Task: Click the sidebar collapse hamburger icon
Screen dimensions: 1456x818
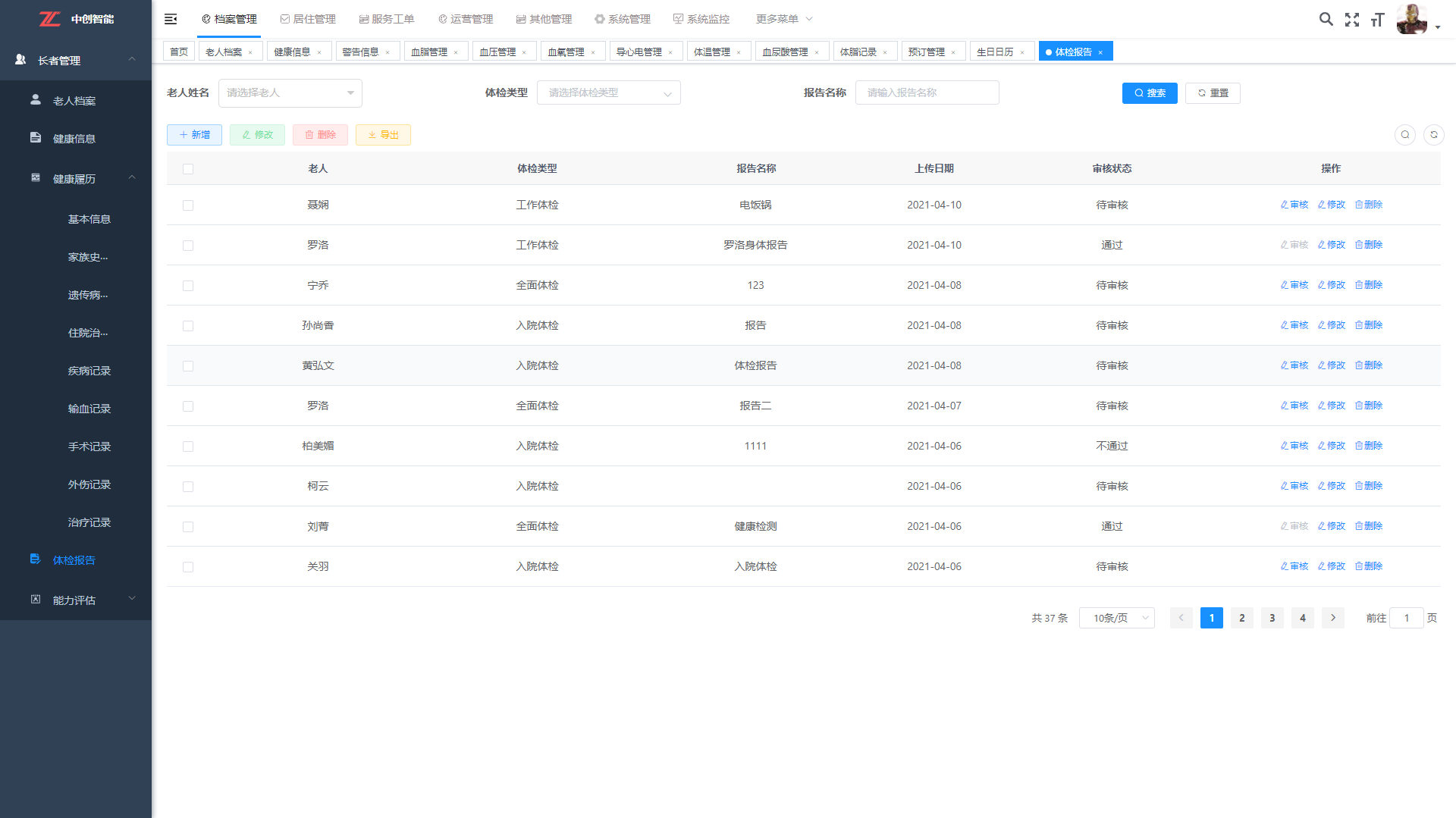Action: (171, 19)
